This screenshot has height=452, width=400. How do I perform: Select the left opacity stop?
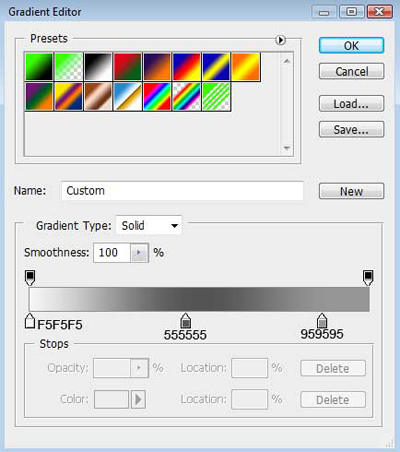point(30,278)
